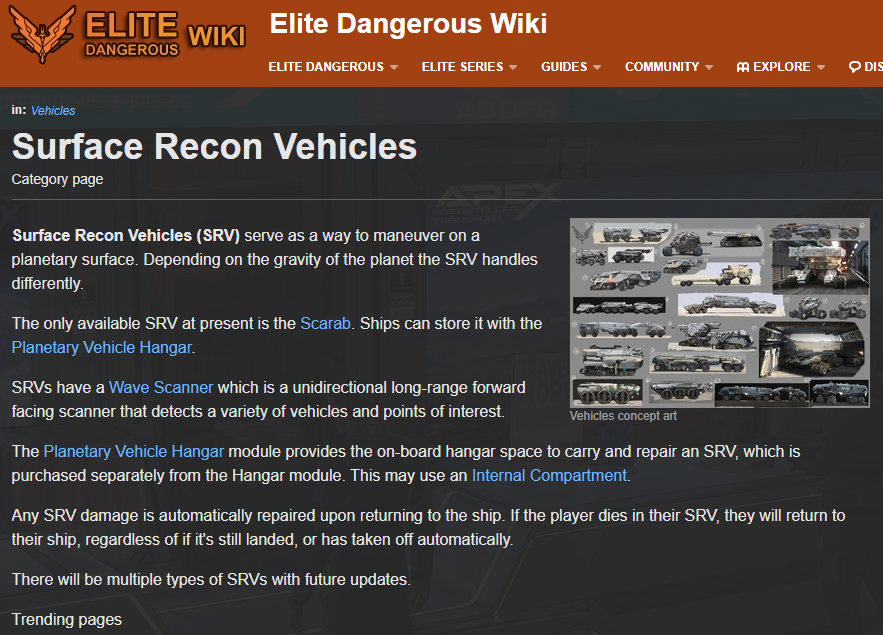Click the Explore book icon
Screen dimensions: 883x635
click(743, 67)
